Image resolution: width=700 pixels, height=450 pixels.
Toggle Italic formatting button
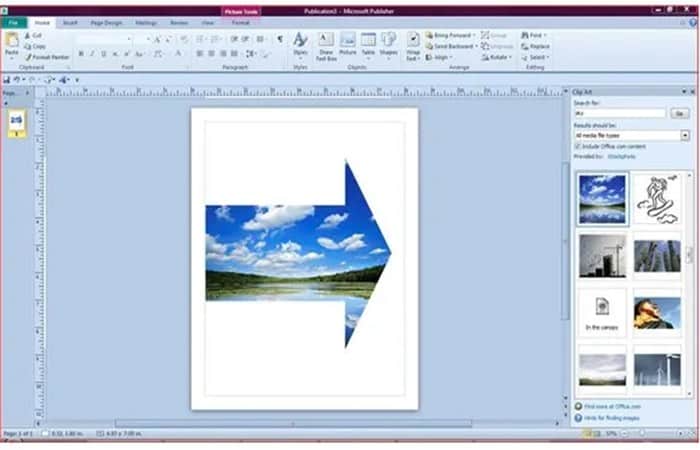[x=92, y=54]
